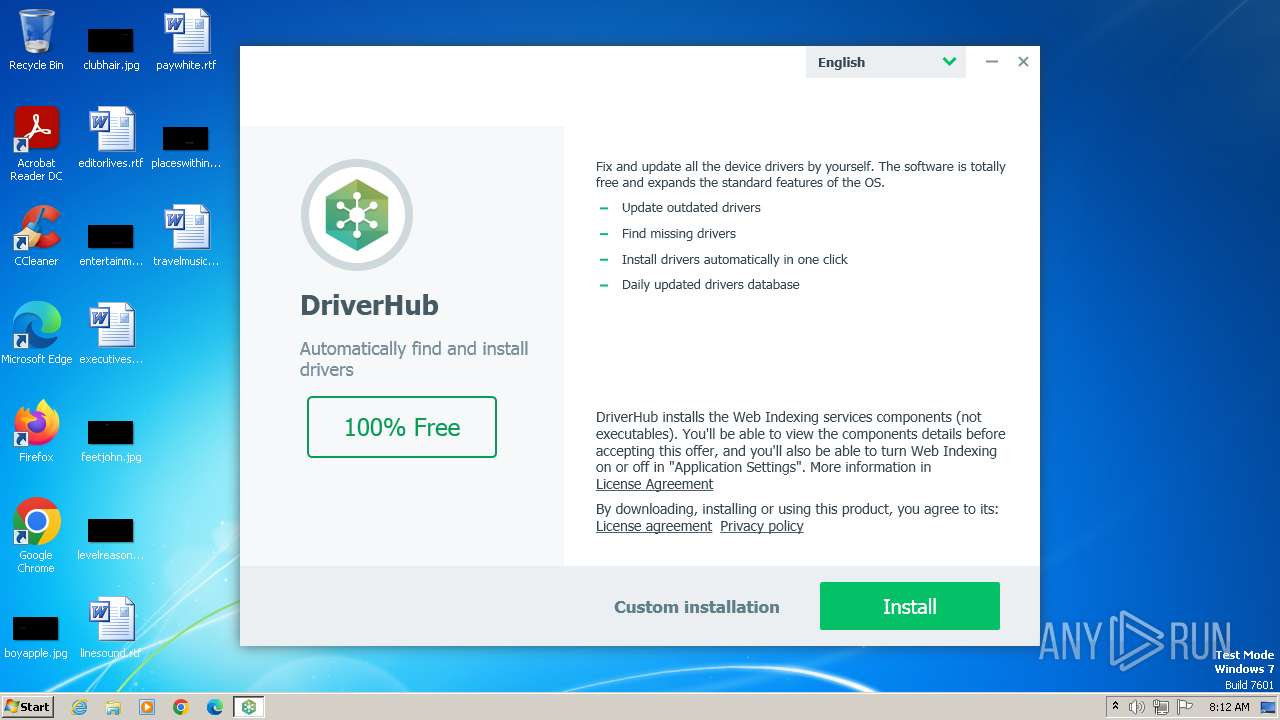This screenshot has height=720, width=1280.
Task: Select Acrobat Reader DC desktop icon
Action: coord(36,144)
